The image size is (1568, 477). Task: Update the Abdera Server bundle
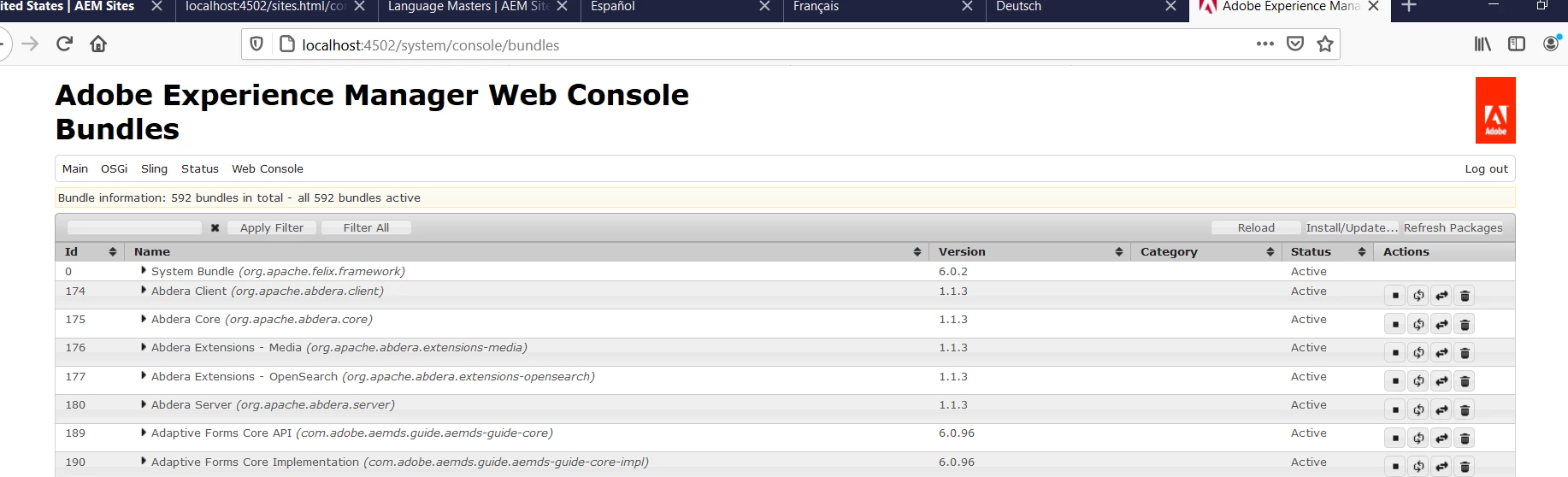pyautogui.click(x=1441, y=409)
